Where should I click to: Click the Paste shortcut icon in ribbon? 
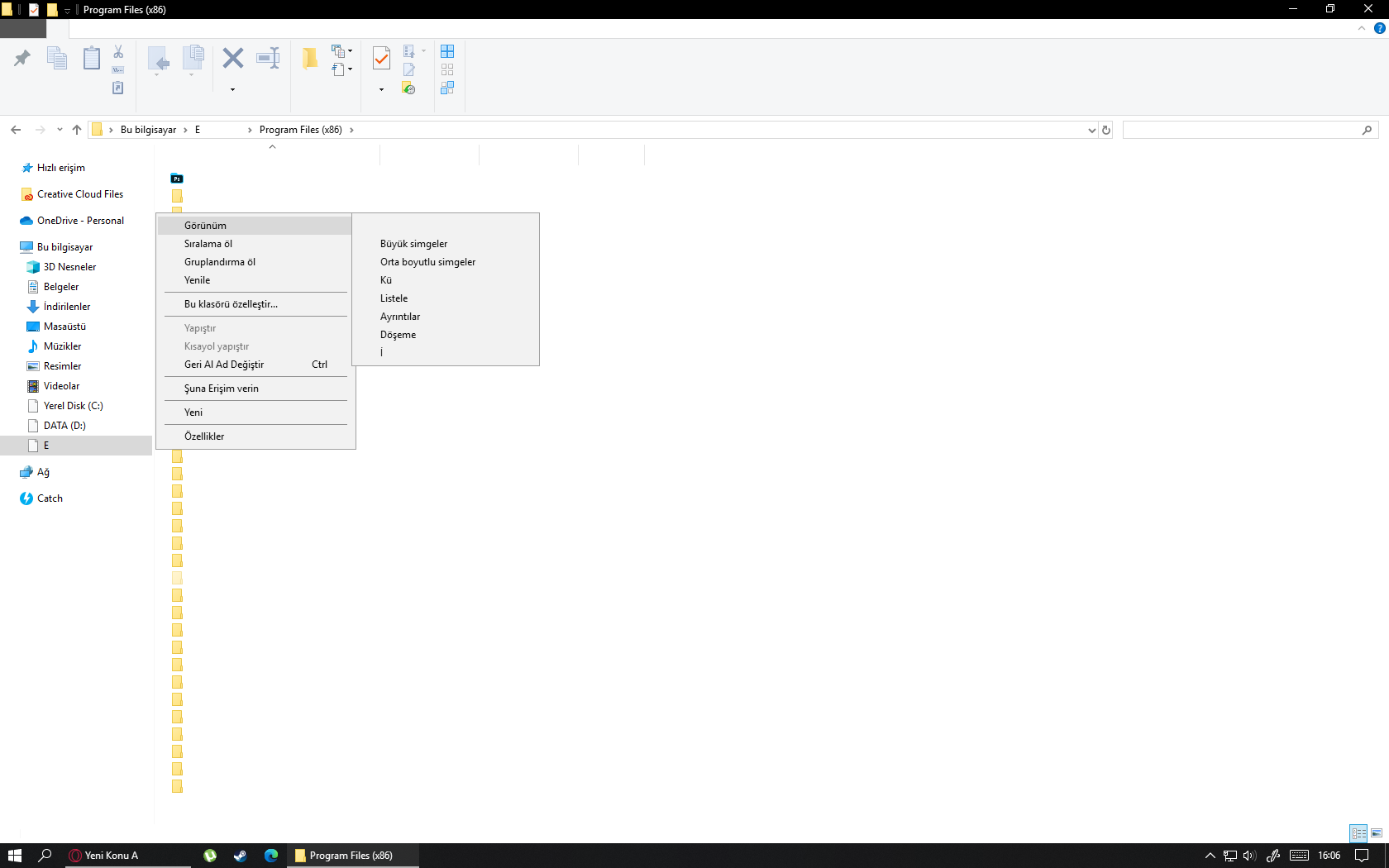click(x=118, y=88)
